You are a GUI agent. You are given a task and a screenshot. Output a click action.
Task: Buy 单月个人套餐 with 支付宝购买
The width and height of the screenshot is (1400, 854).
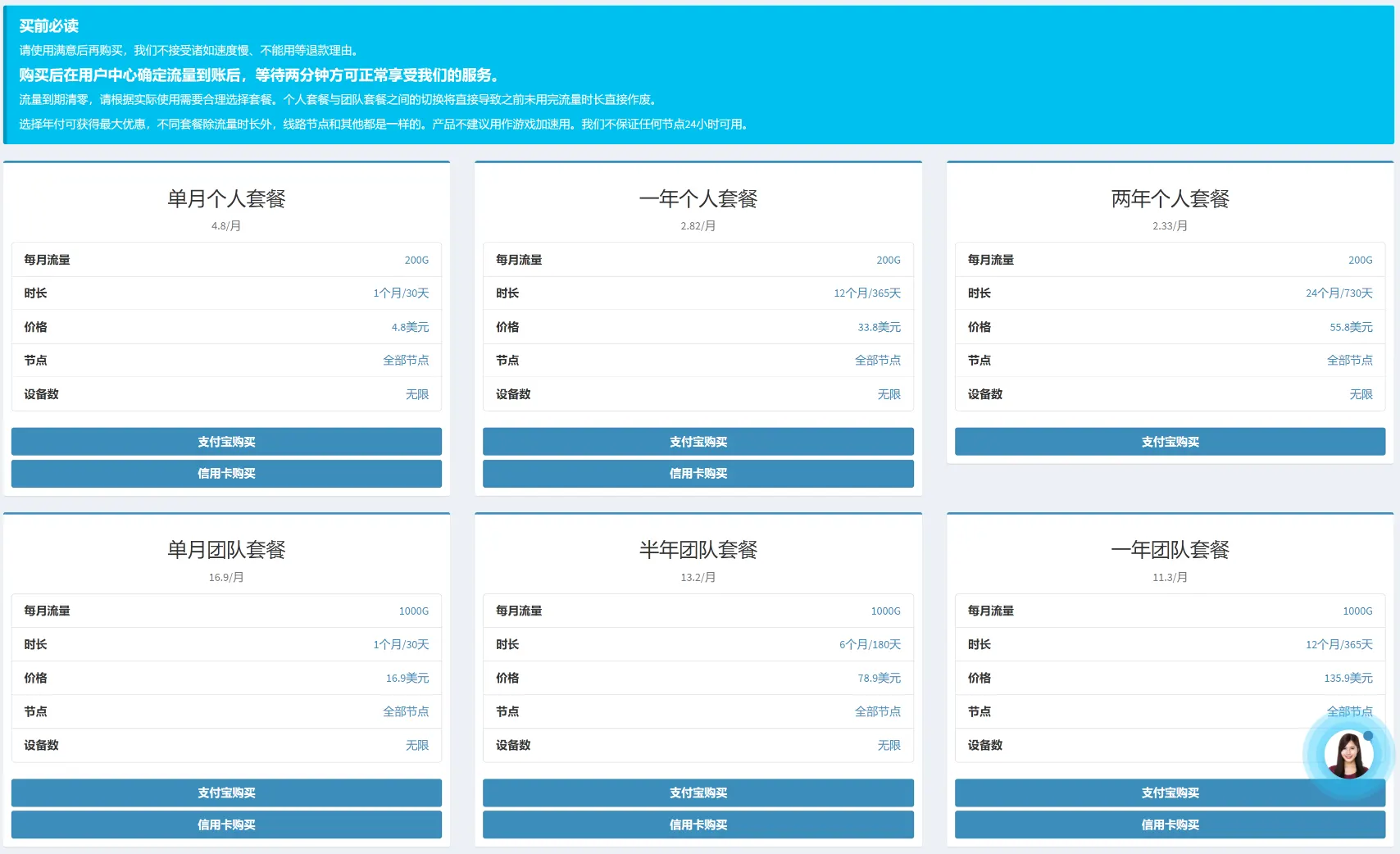click(226, 442)
